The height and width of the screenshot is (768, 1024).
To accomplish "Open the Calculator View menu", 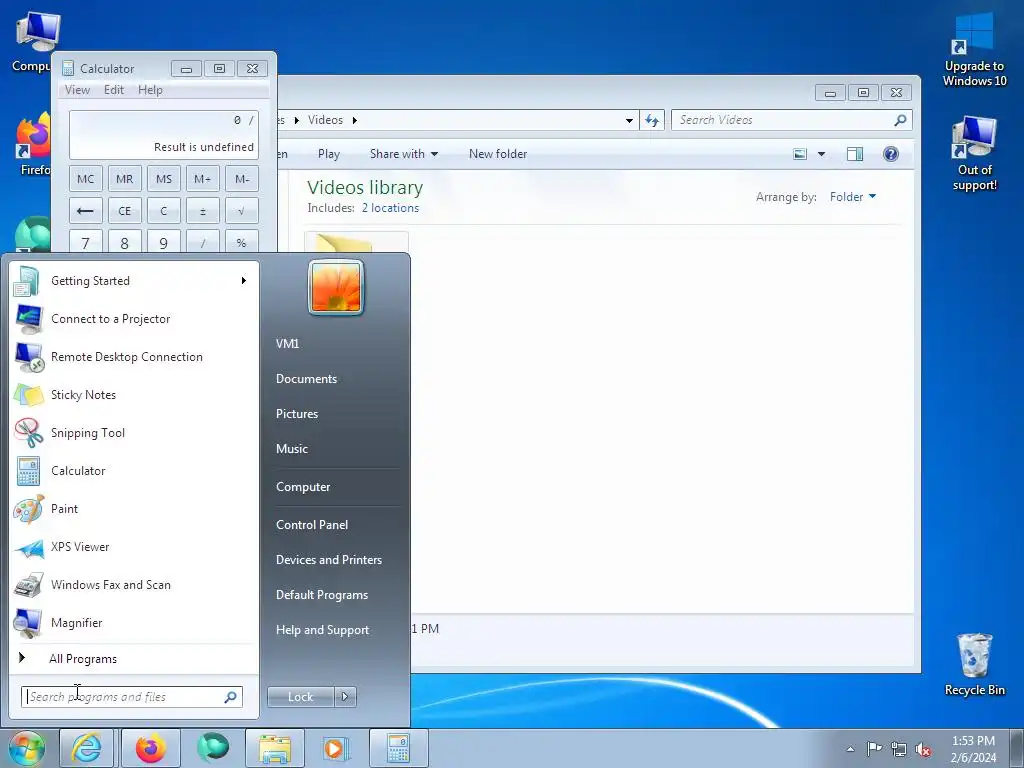I will click(77, 90).
